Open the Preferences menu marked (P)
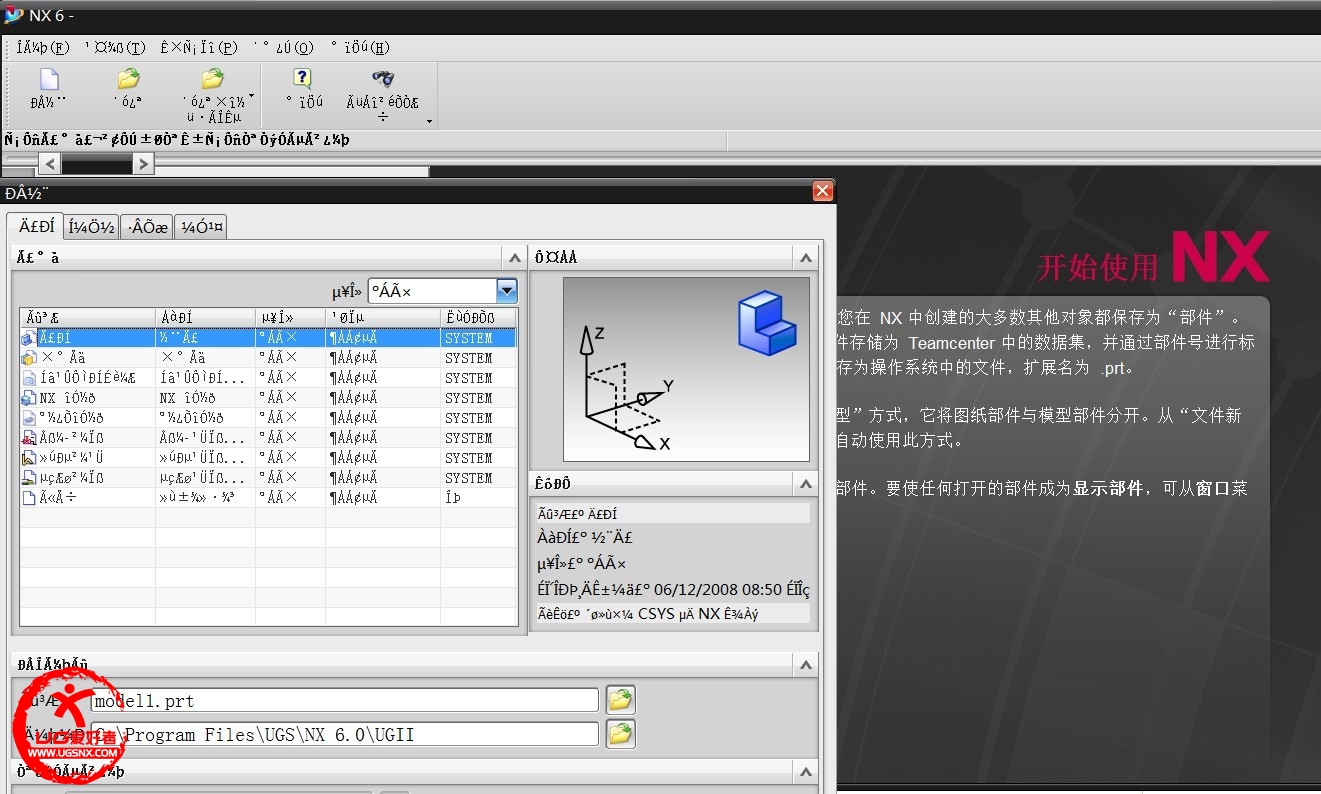Viewport: 1321px width, 794px height. [x=199, y=47]
